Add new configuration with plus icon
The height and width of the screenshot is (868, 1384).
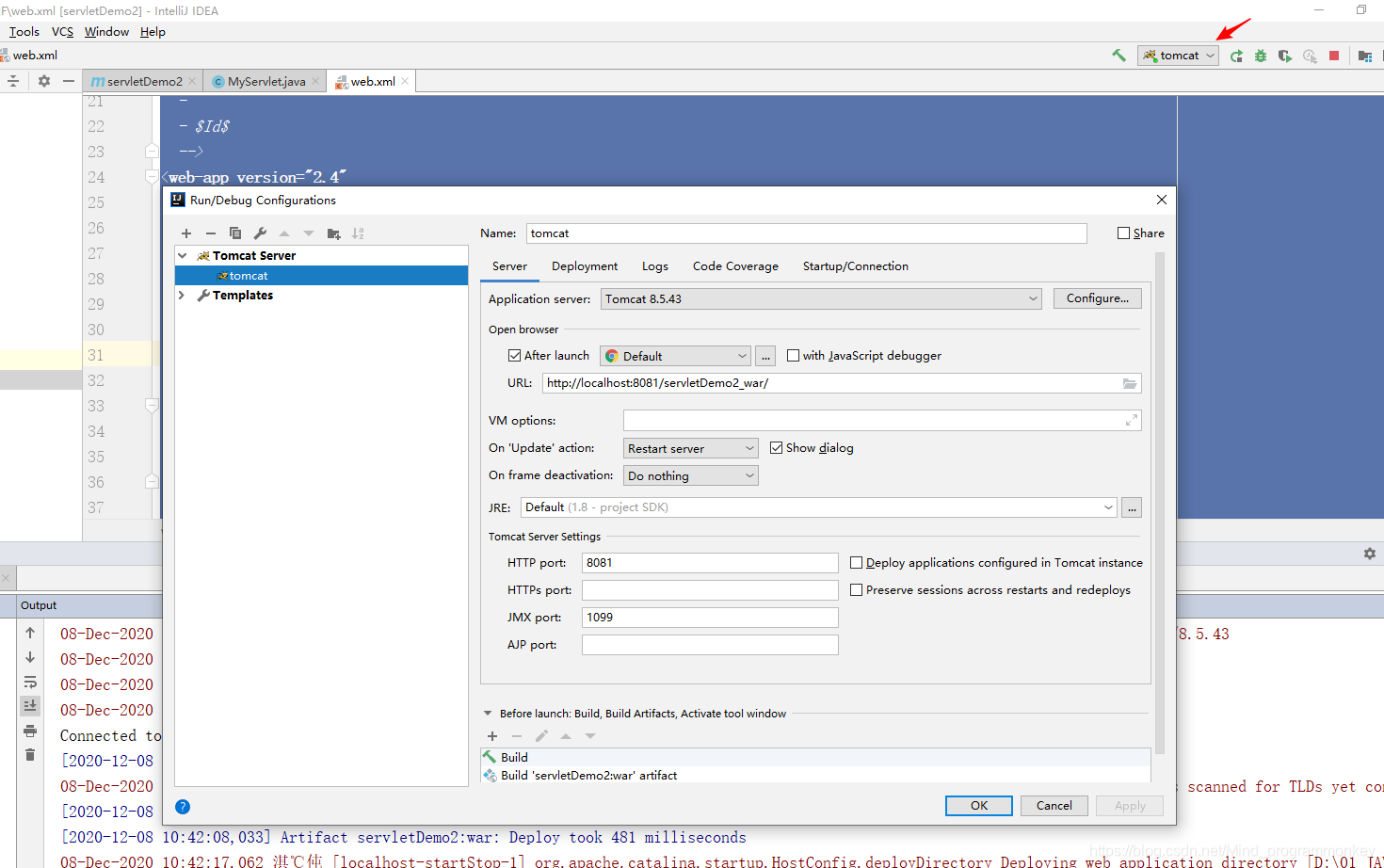186,233
